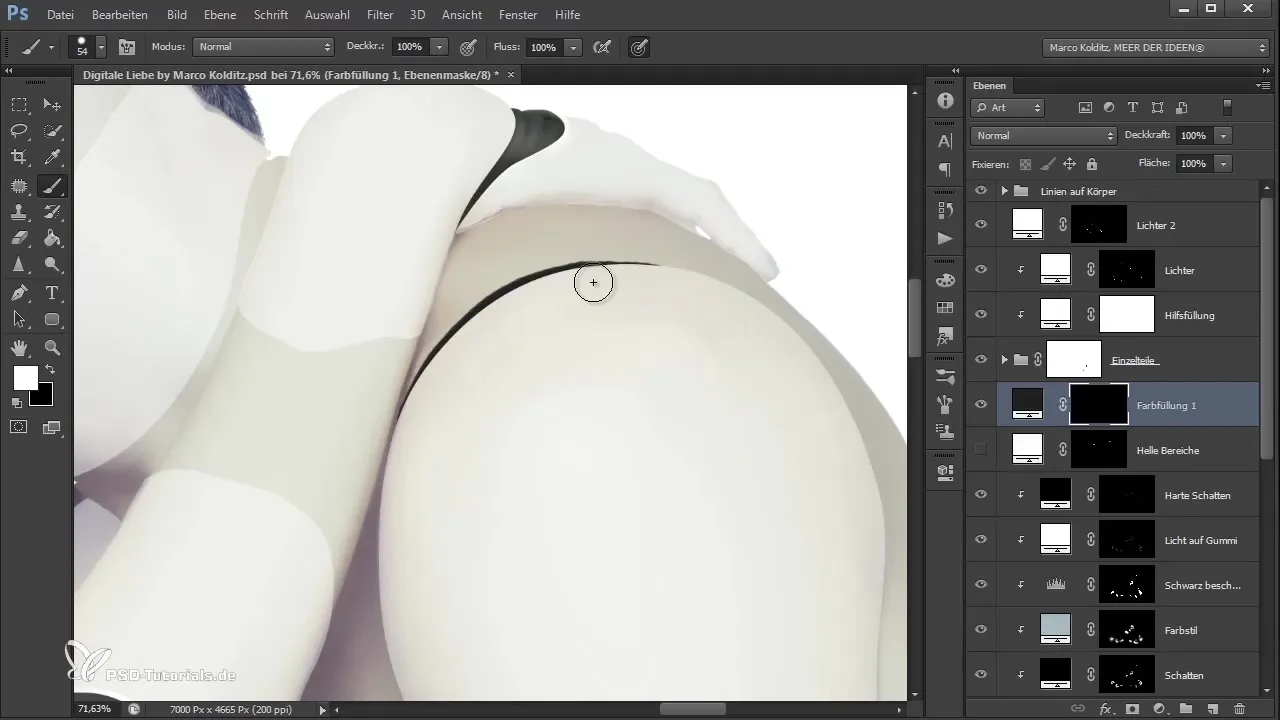Select the Eyedropper tool
This screenshot has height=720, width=1280.
pyautogui.click(x=53, y=157)
